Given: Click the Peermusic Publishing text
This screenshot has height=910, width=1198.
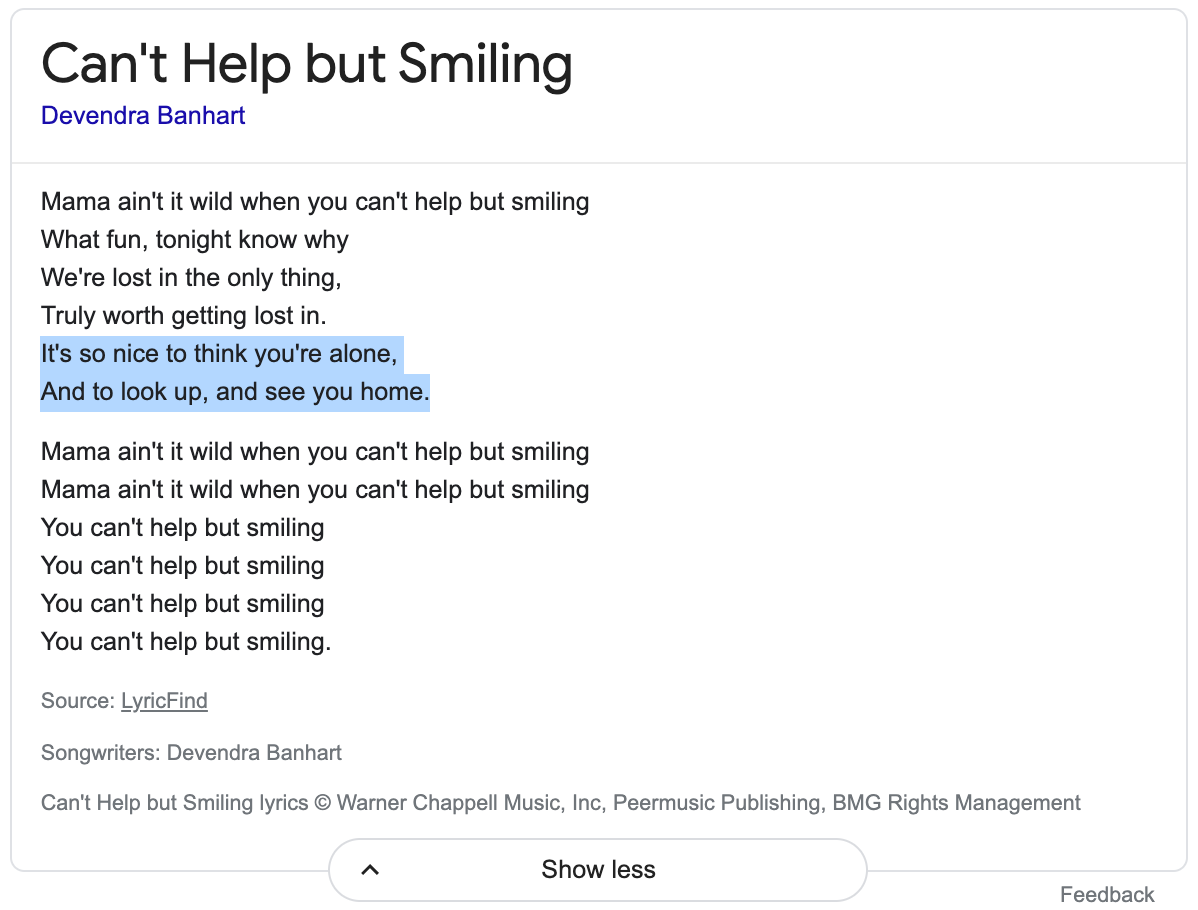Looking at the screenshot, I should pos(718,802).
